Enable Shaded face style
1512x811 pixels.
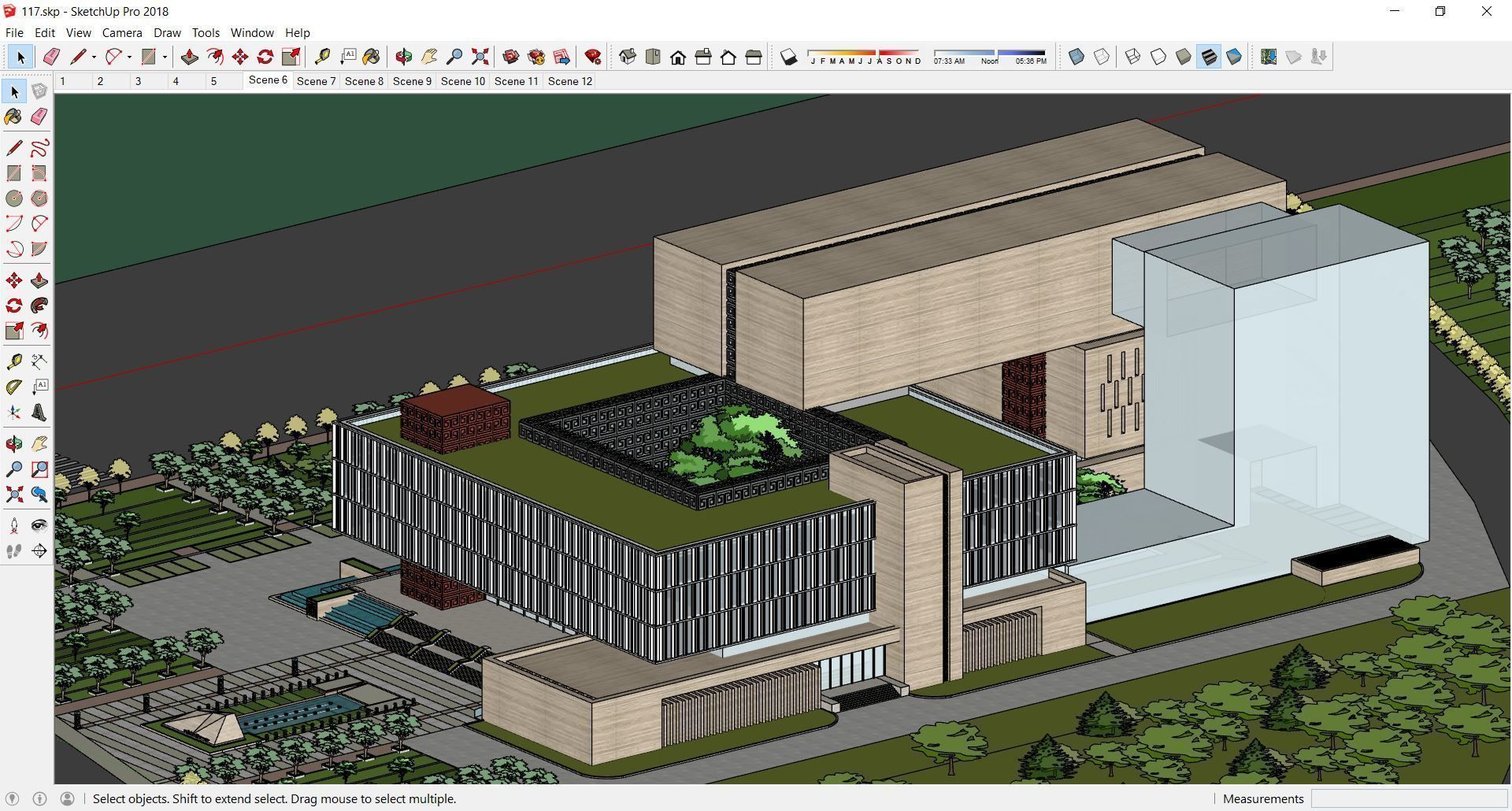click(1184, 57)
